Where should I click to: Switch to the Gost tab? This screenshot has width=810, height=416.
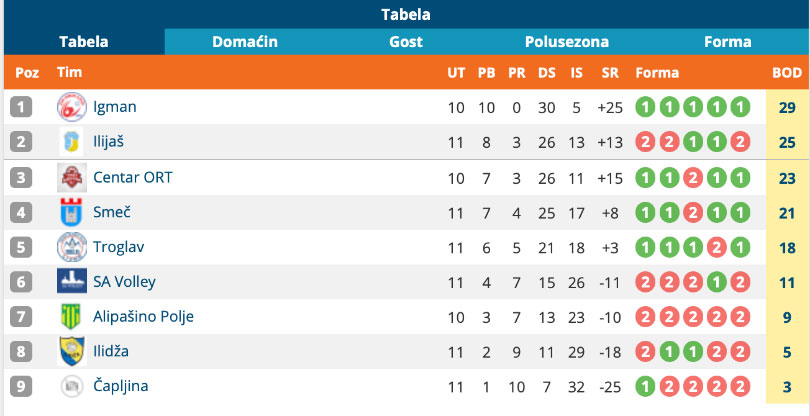tap(406, 42)
